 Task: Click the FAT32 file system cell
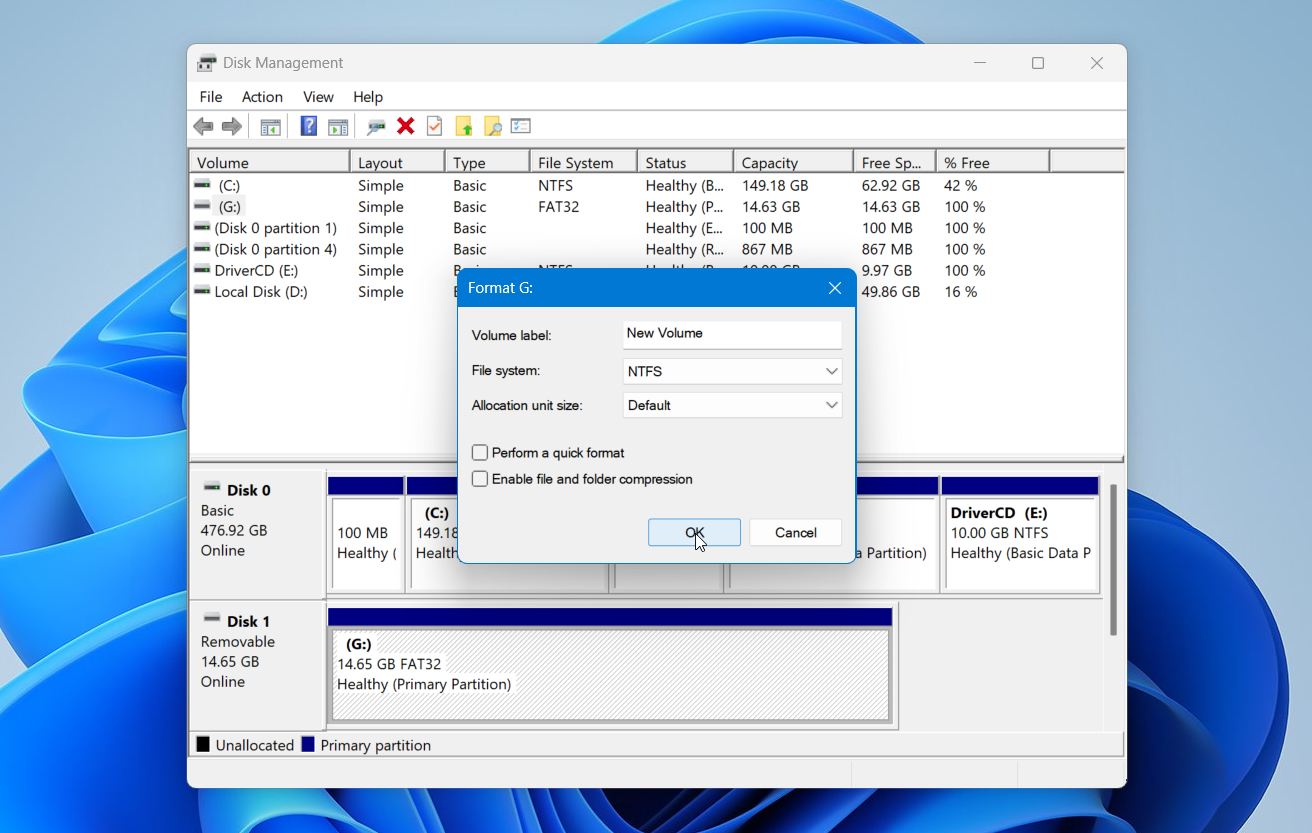[558, 207]
